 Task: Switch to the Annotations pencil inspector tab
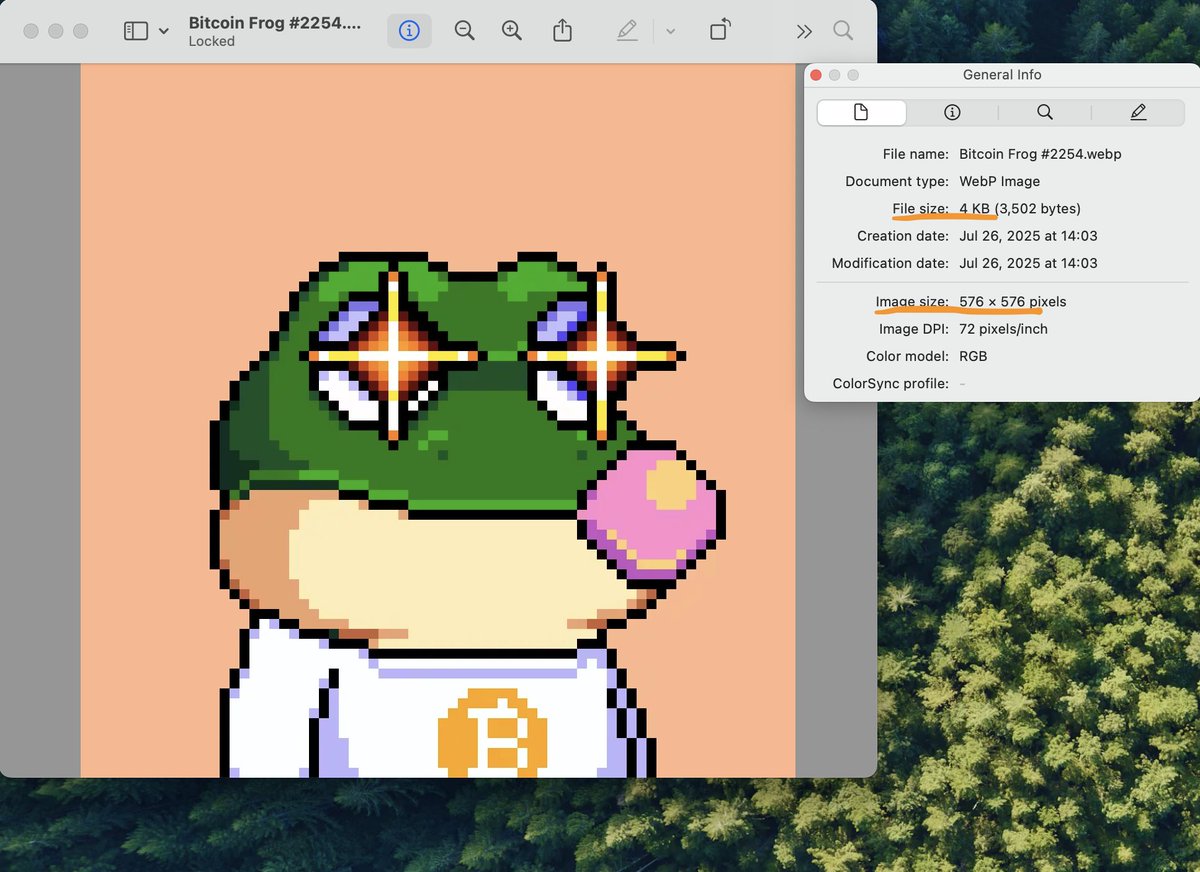coord(1138,112)
